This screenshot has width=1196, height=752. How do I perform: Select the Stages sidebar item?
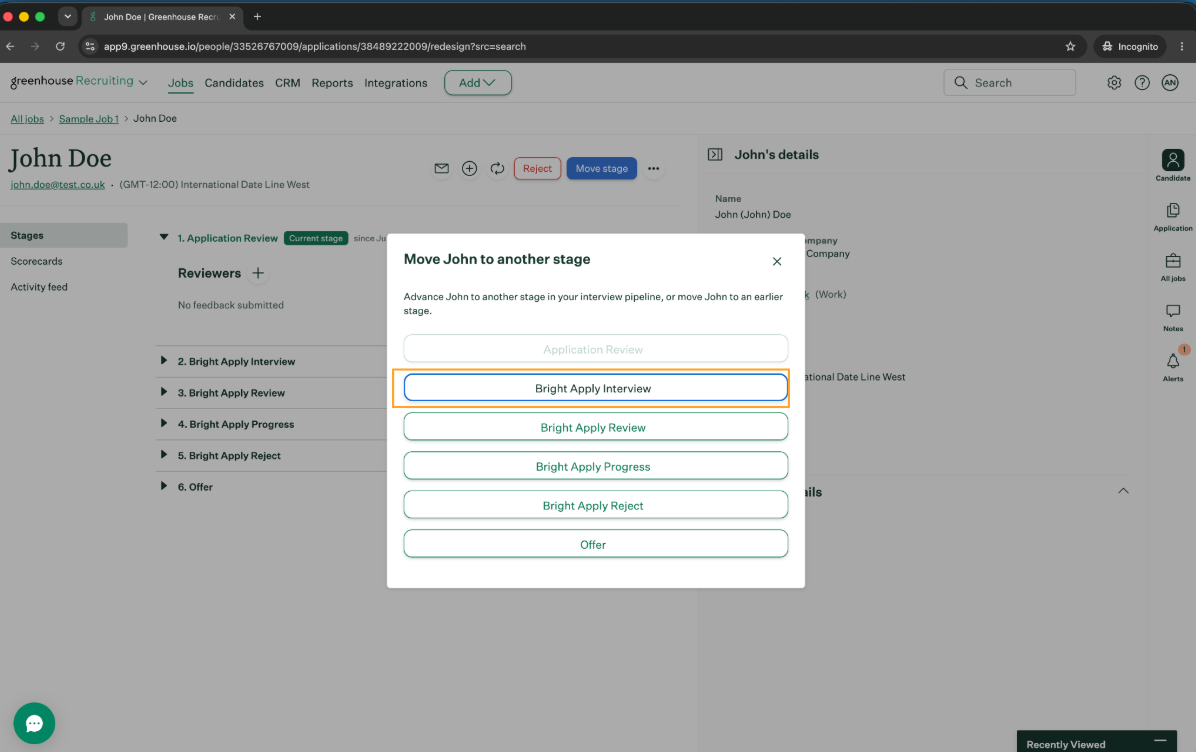[x=64, y=236]
